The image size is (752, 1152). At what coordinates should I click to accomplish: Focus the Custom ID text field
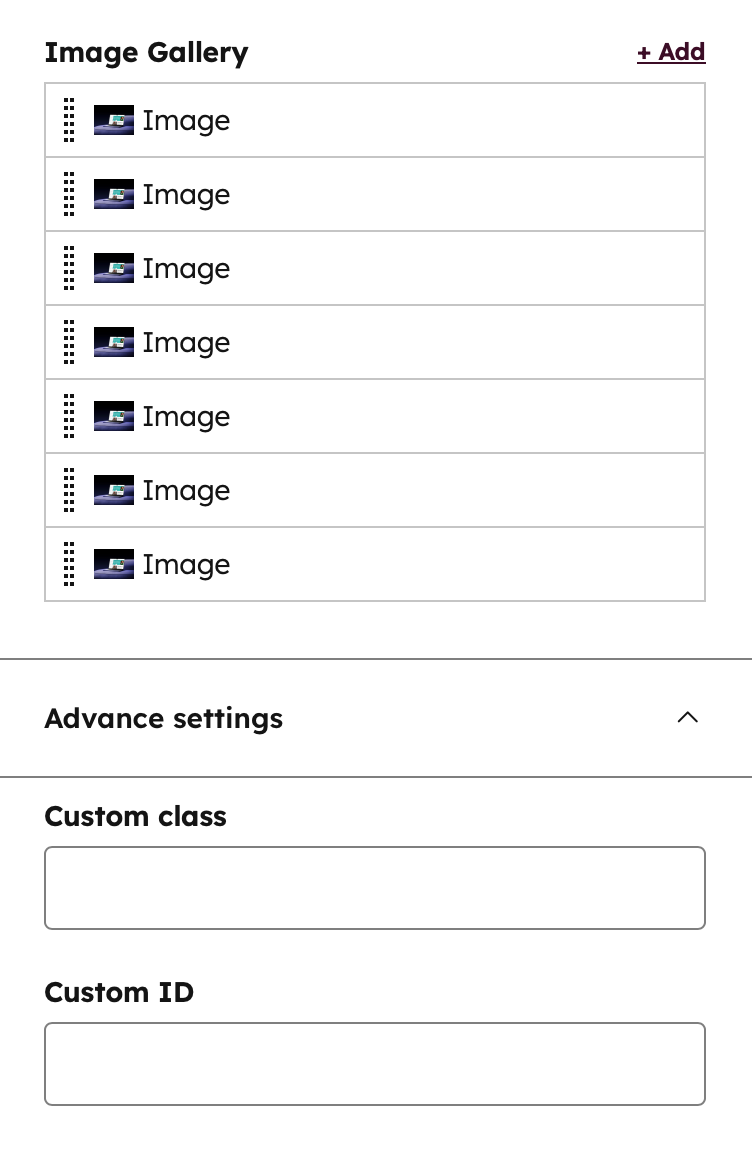[375, 1064]
